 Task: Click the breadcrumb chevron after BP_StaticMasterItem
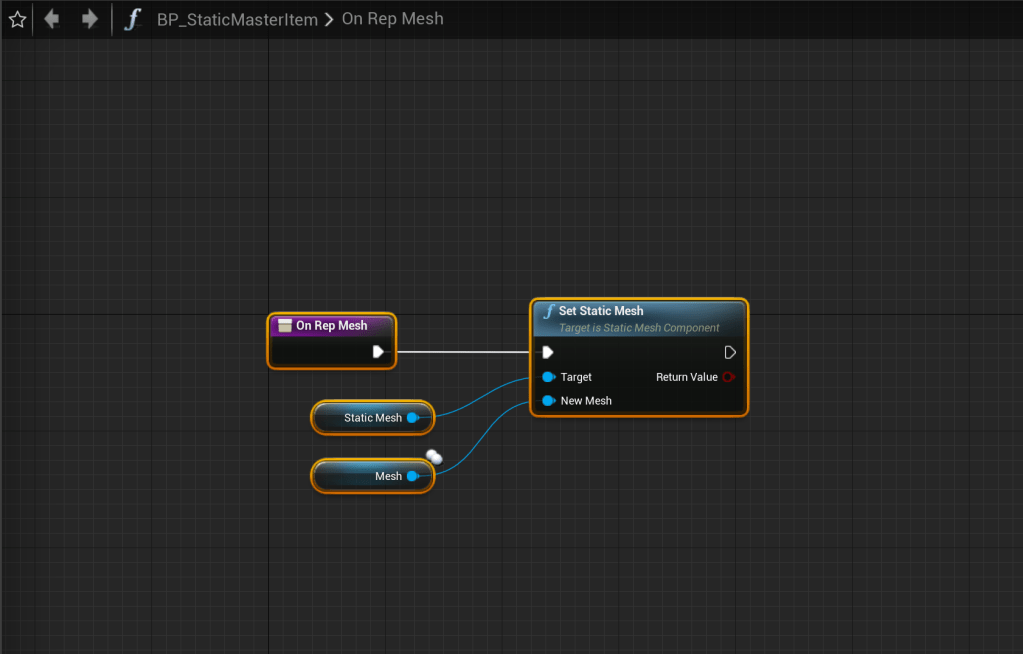[x=329, y=19]
